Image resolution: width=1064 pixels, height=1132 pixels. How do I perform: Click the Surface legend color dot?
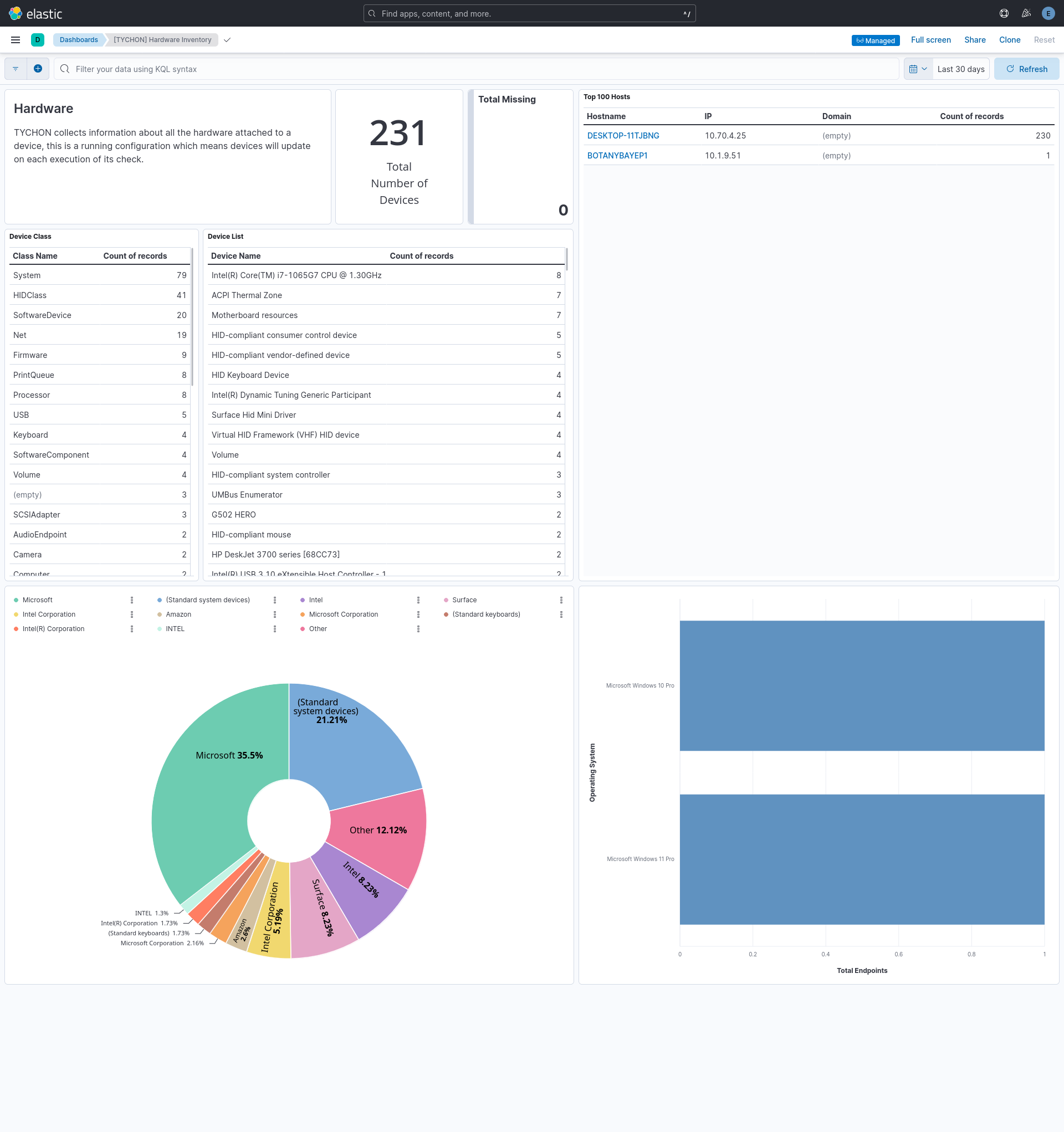(x=446, y=600)
